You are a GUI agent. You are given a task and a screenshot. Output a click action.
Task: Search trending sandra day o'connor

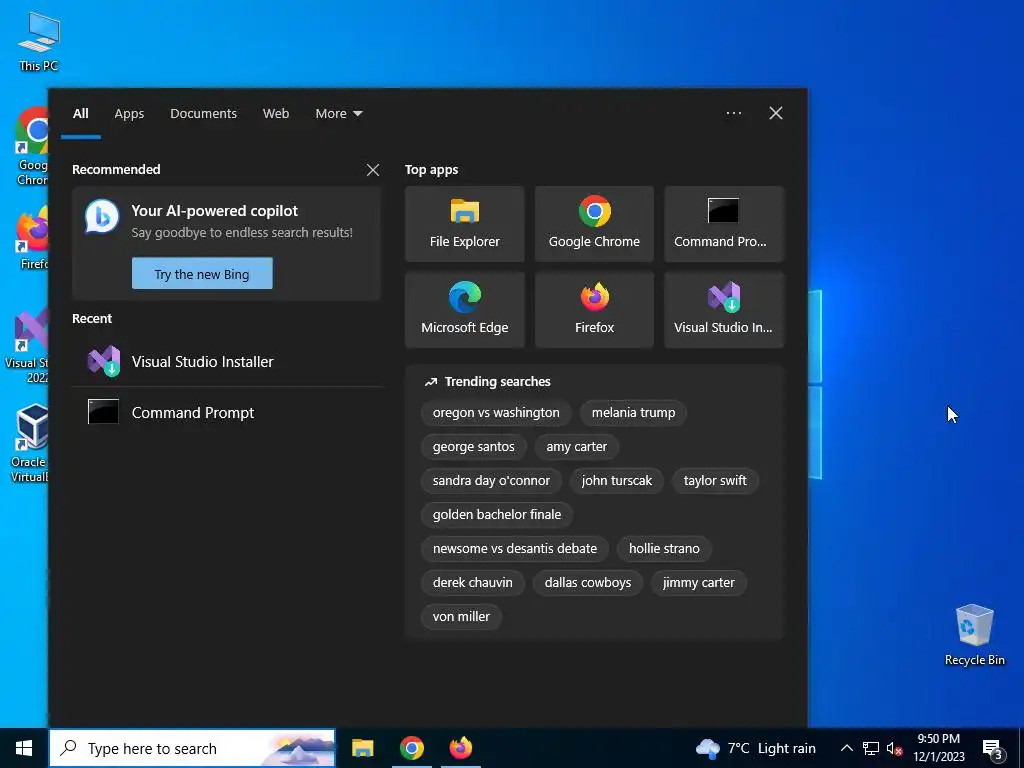491,481
